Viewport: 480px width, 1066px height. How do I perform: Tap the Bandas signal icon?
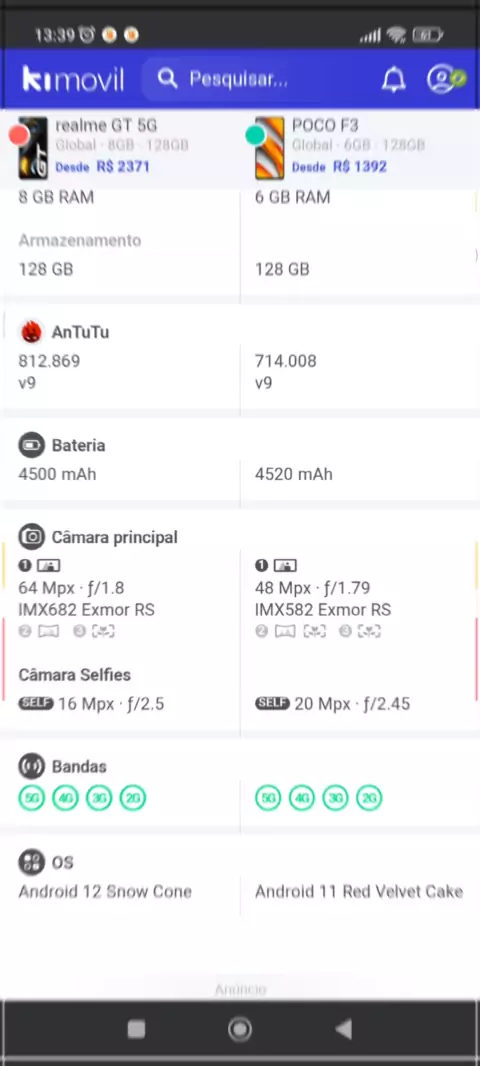tap(31, 766)
